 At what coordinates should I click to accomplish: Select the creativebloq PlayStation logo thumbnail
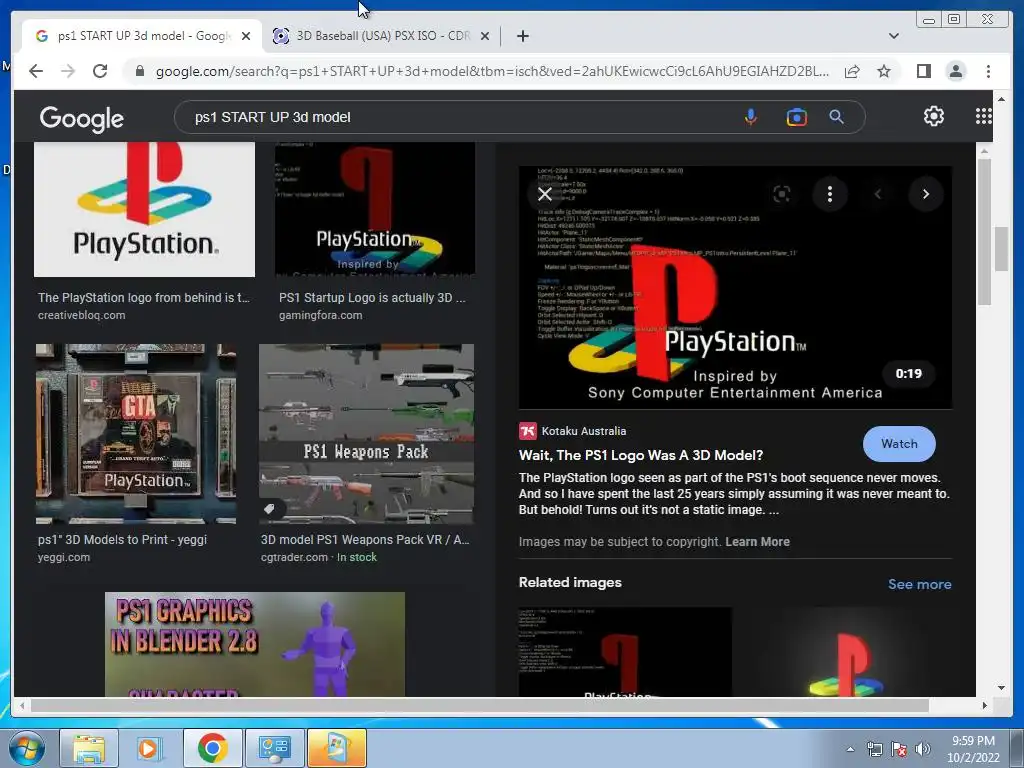(144, 209)
